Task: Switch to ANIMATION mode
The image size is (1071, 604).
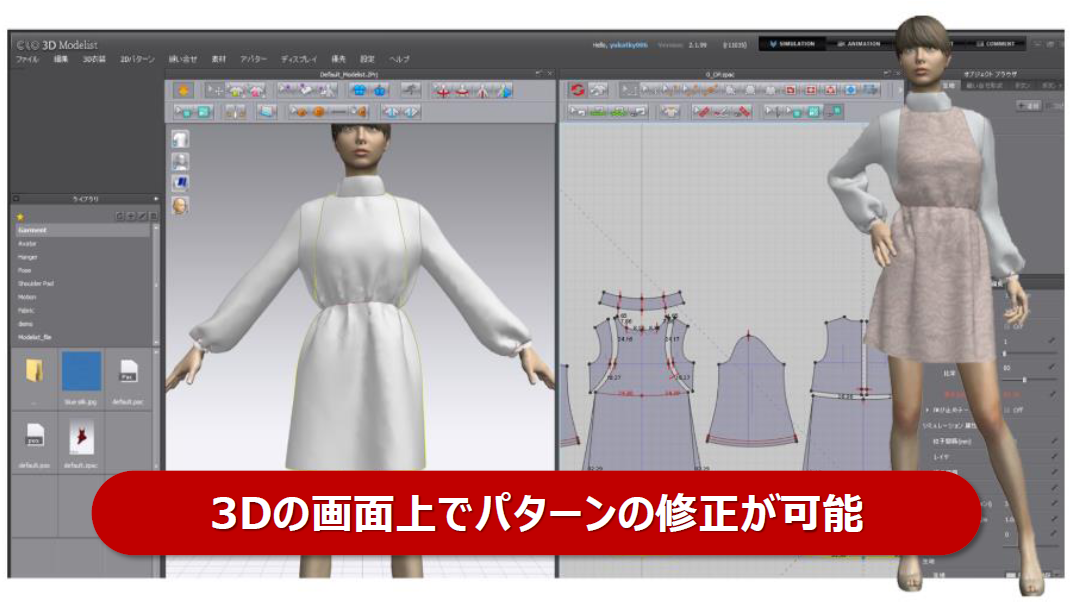Action: coord(860,44)
